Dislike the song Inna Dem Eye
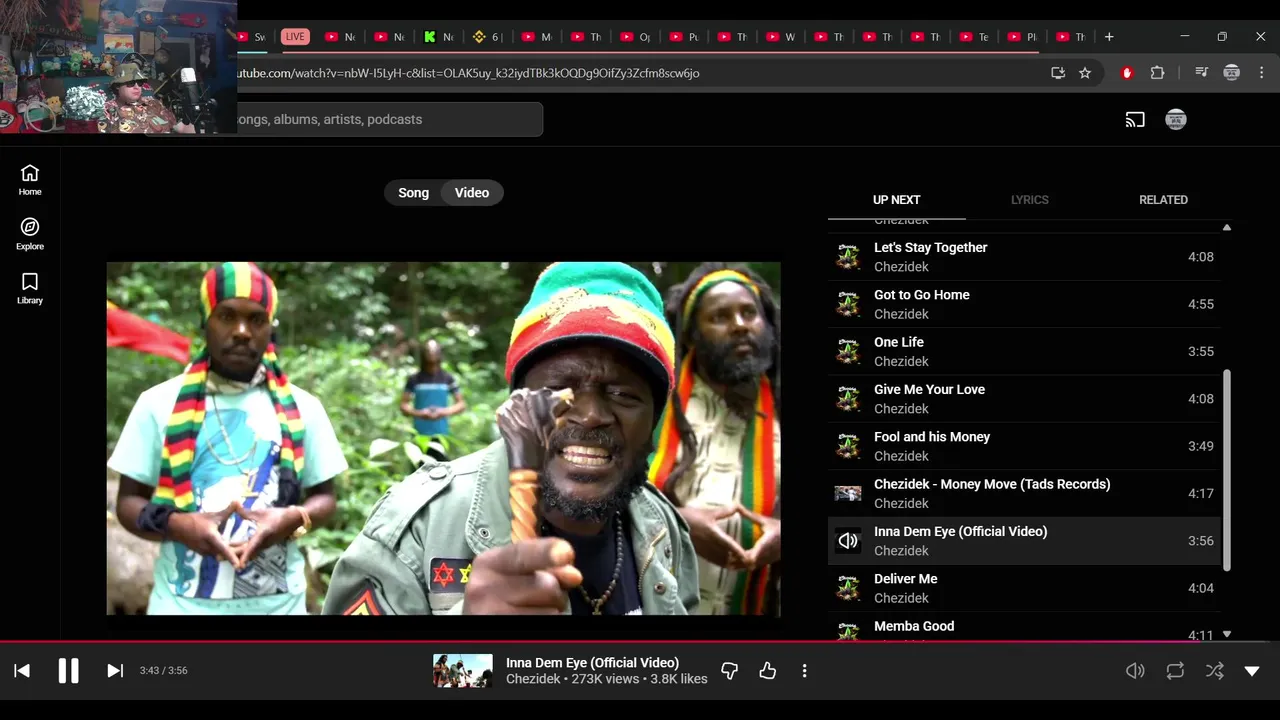The width and height of the screenshot is (1280, 720). coord(730,671)
